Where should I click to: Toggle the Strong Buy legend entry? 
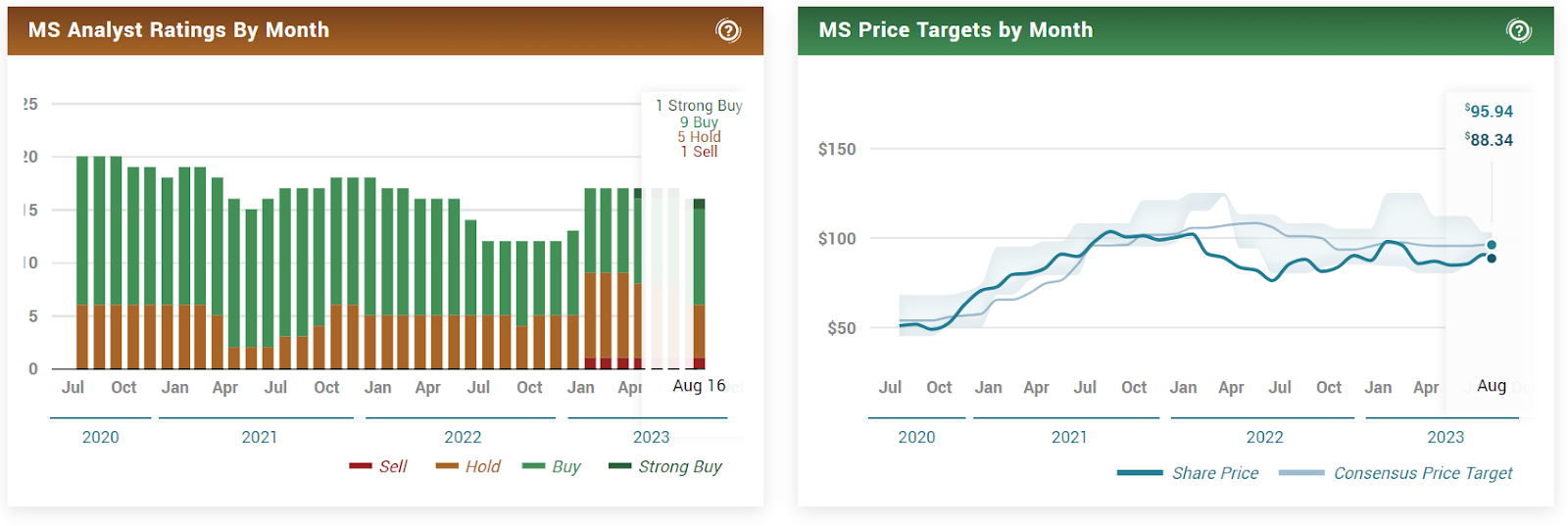[664, 466]
